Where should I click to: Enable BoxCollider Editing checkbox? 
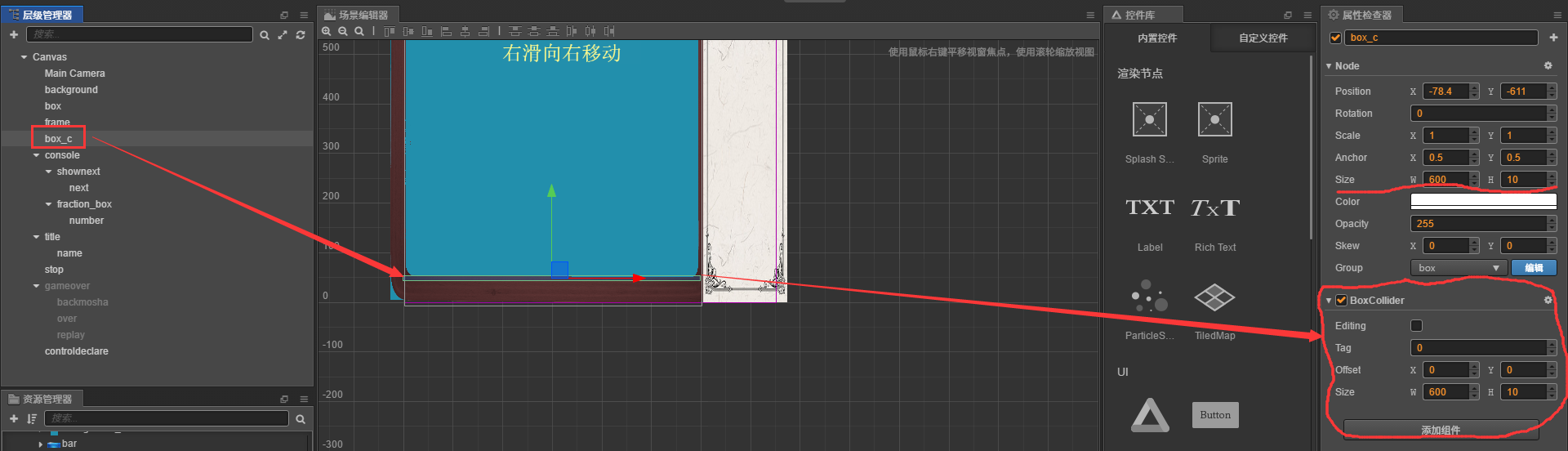point(1416,325)
